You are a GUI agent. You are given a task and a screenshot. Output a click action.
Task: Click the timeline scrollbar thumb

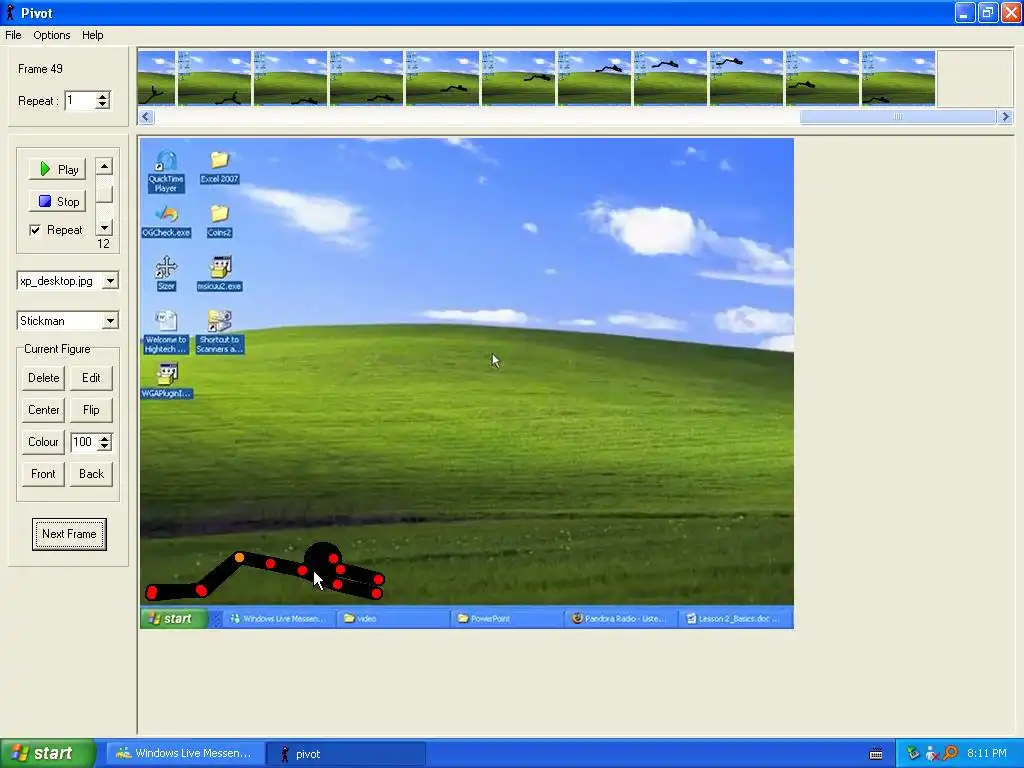pyautogui.click(x=898, y=117)
